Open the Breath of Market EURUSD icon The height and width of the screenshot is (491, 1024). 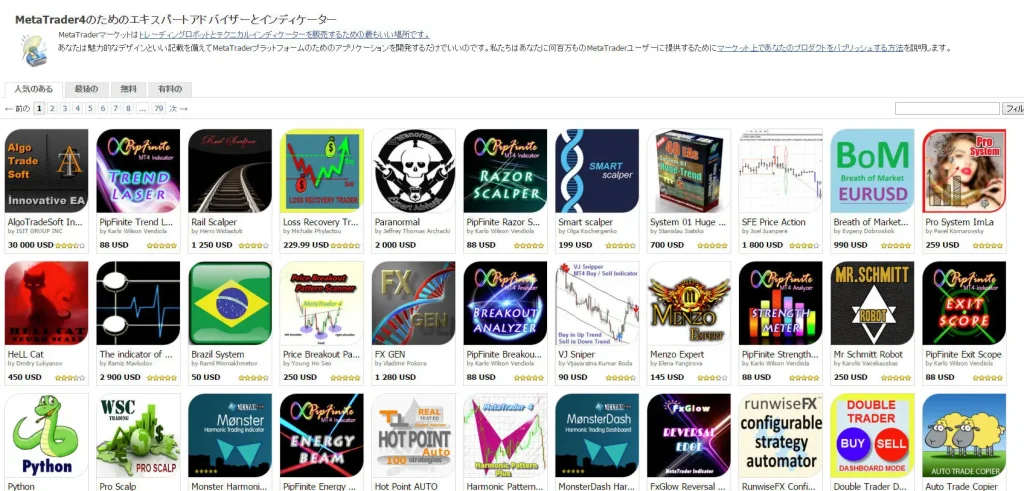click(872, 171)
